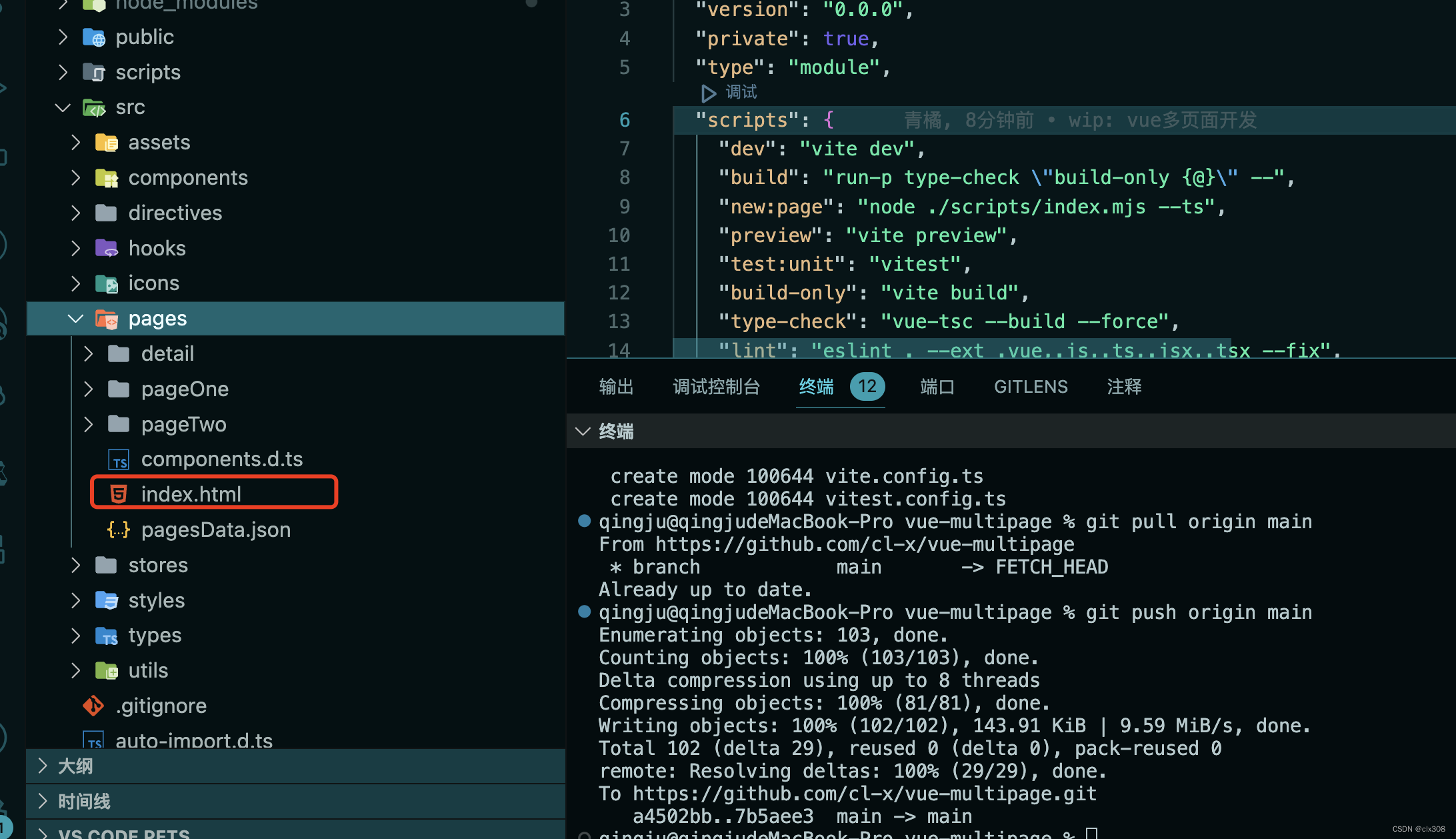This screenshot has height=839, width=1456.
Task: Click the pages folder icon
Action: tap(107, 319)
